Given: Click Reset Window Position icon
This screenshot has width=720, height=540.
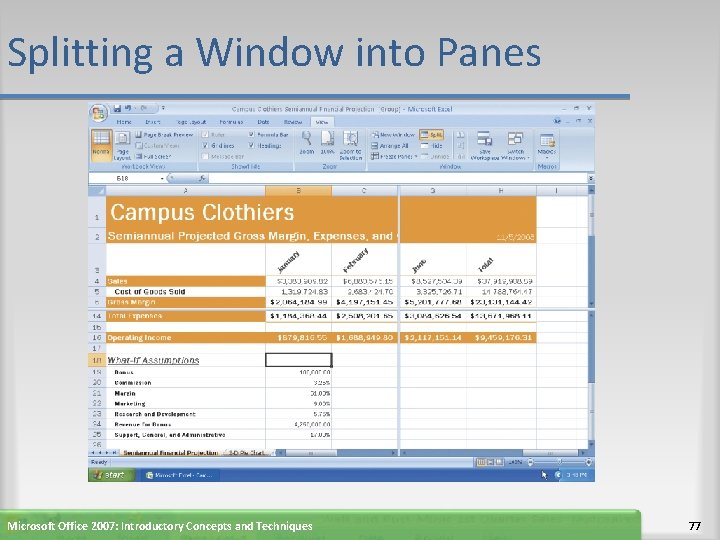Looking at the screenshot, I should click(461, 157).
